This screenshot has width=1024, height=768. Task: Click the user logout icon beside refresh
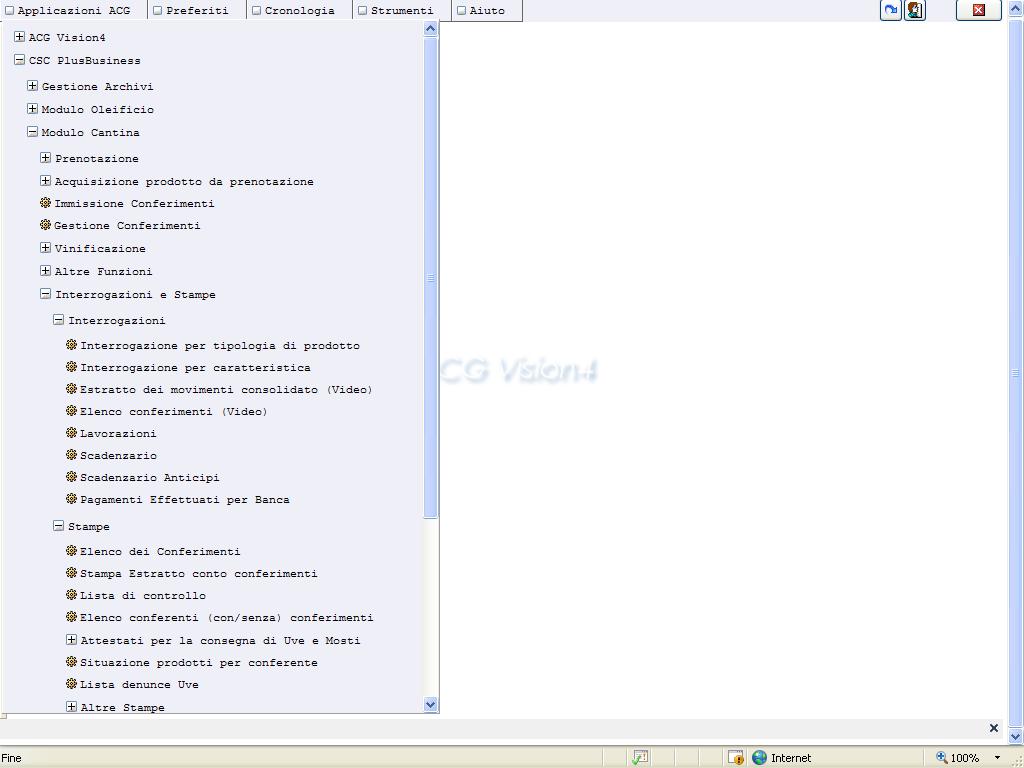915,10
